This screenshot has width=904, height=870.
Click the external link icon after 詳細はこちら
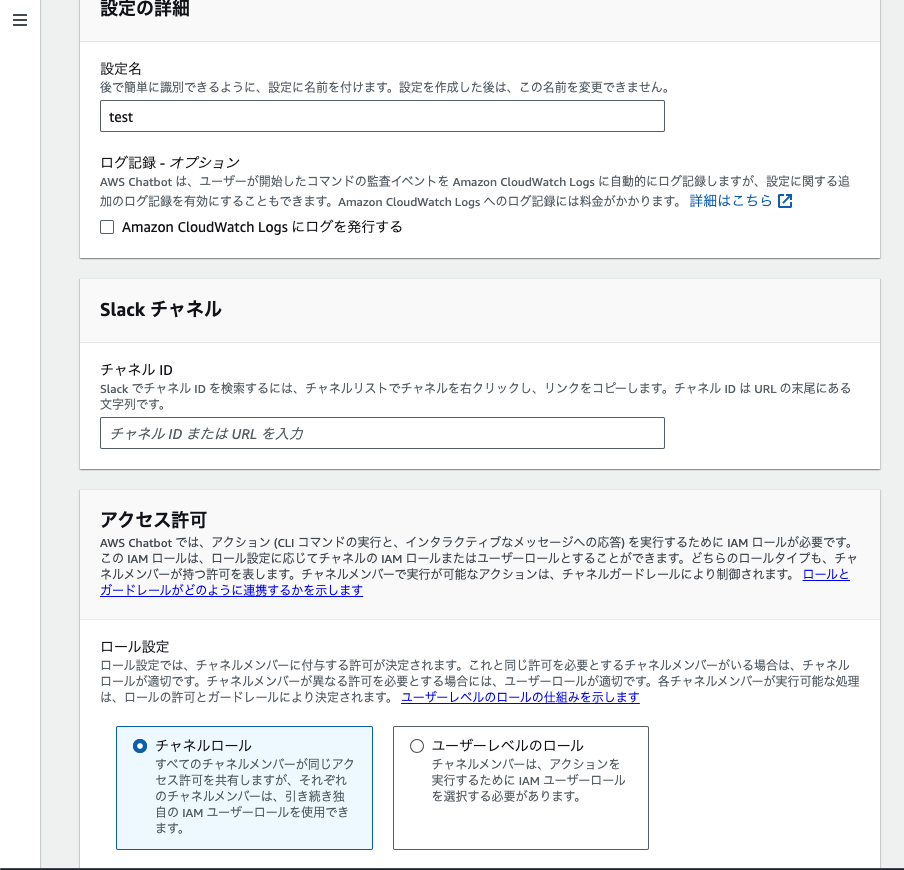coord(785,201)
